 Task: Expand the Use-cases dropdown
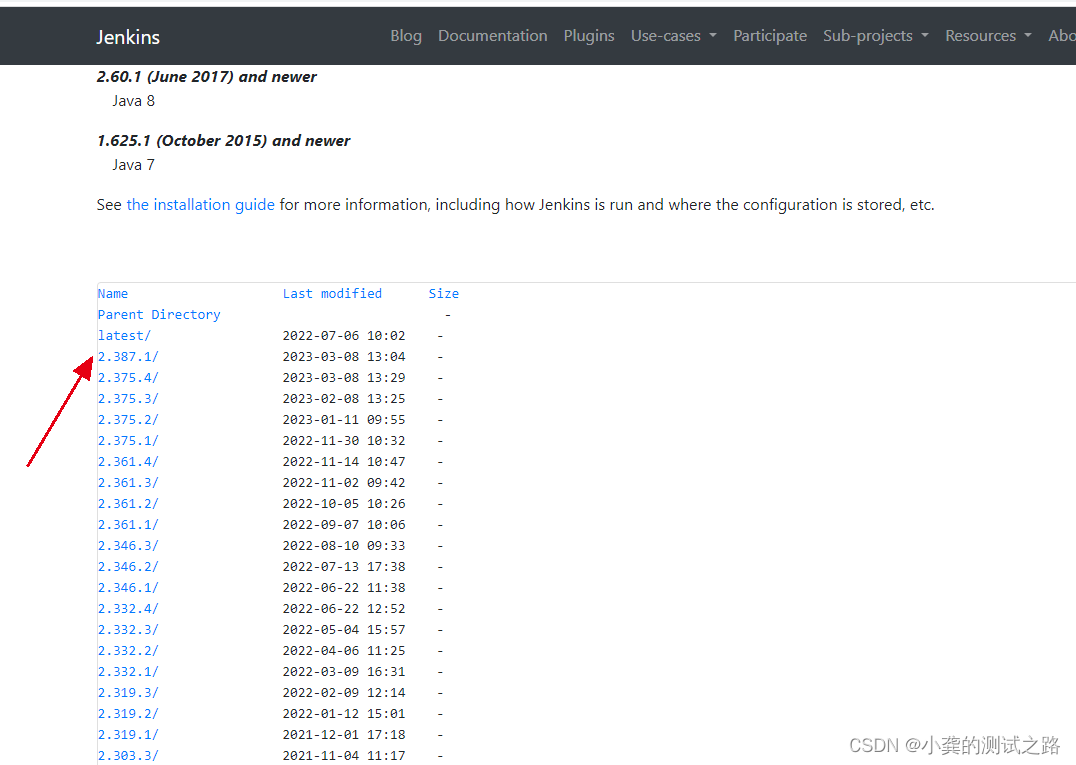pos(673,36)
